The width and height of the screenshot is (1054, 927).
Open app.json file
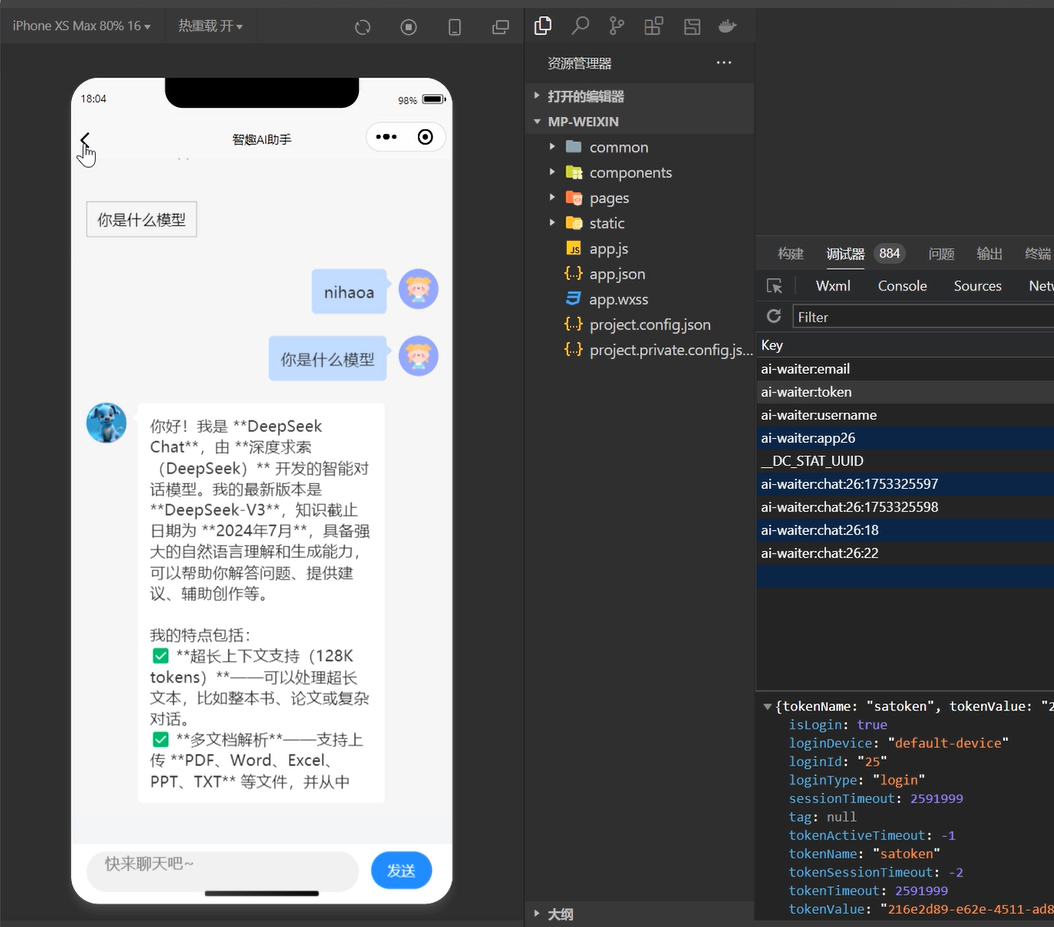click(617, 274)
